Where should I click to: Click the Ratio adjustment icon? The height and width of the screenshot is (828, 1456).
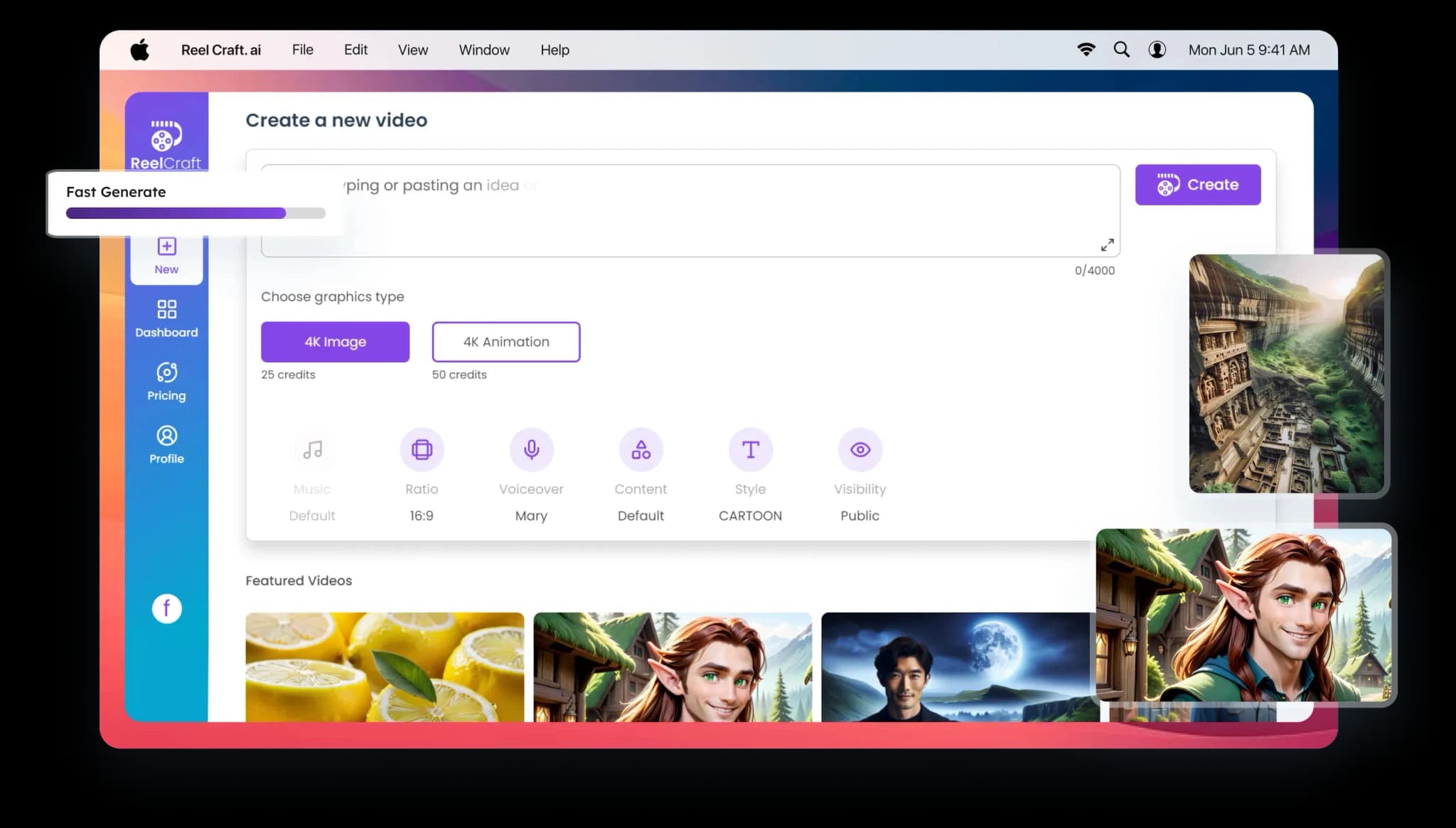422,449
